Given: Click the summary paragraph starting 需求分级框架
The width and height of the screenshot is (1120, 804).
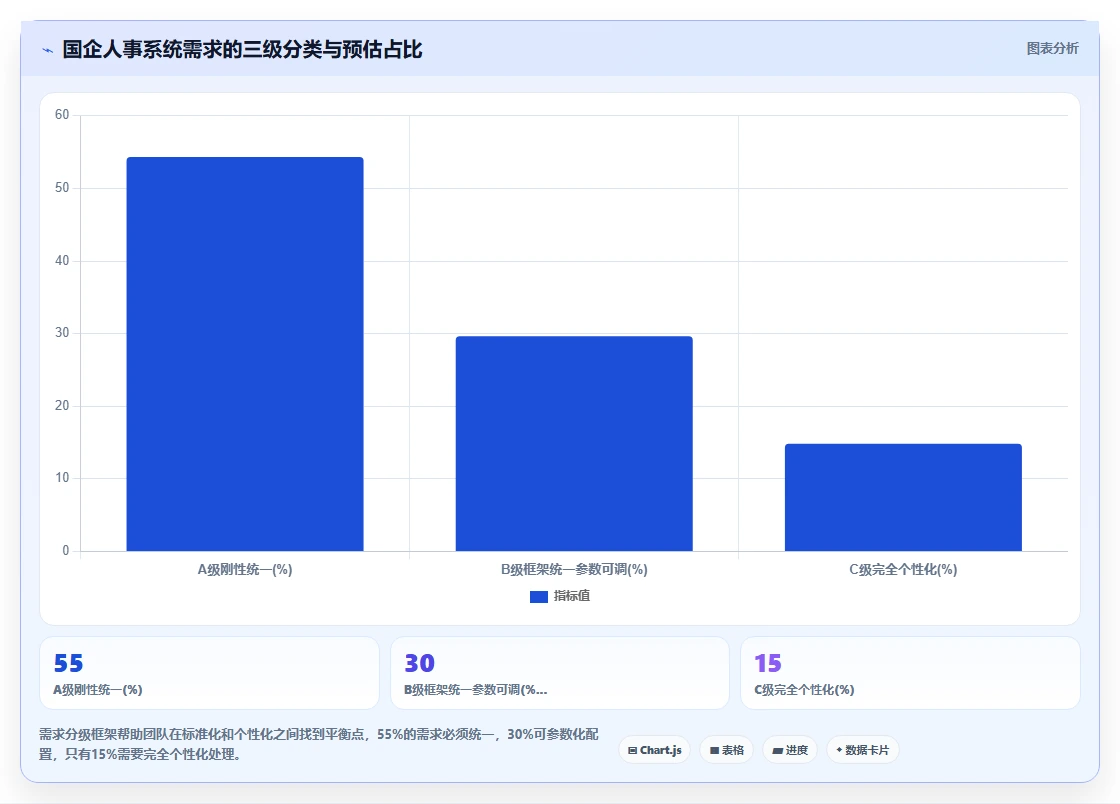Looking at the screenshot, I should tap(319, 744).
